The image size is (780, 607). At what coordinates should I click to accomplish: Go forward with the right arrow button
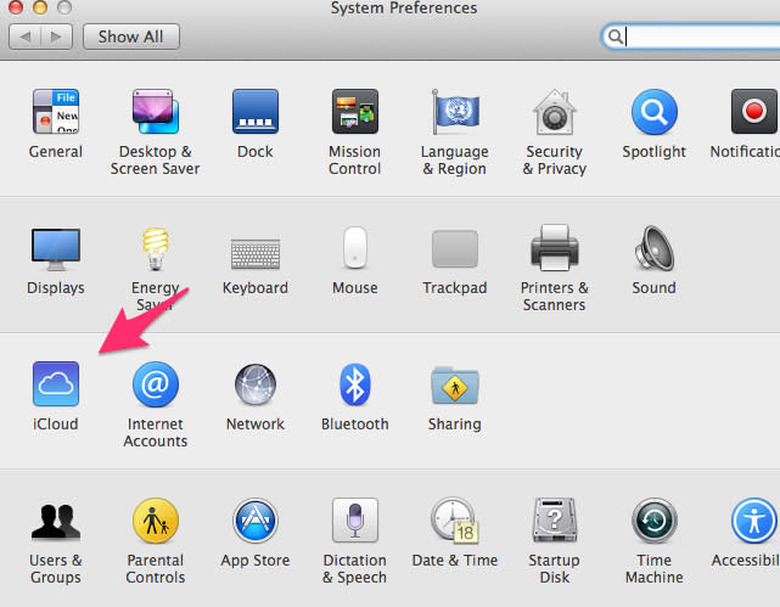(57, 36)
